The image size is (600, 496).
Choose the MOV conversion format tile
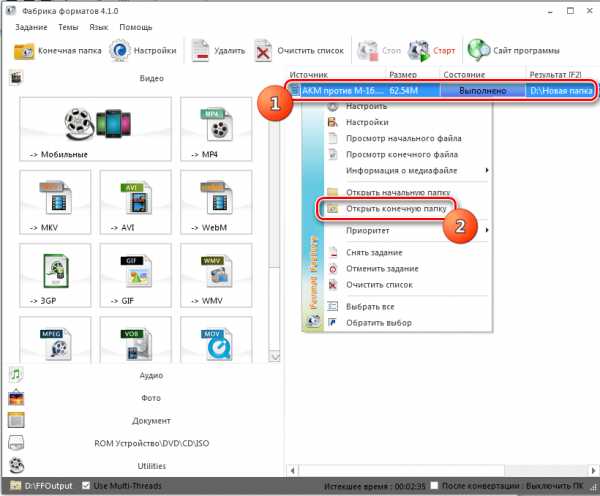pos(216,340)
